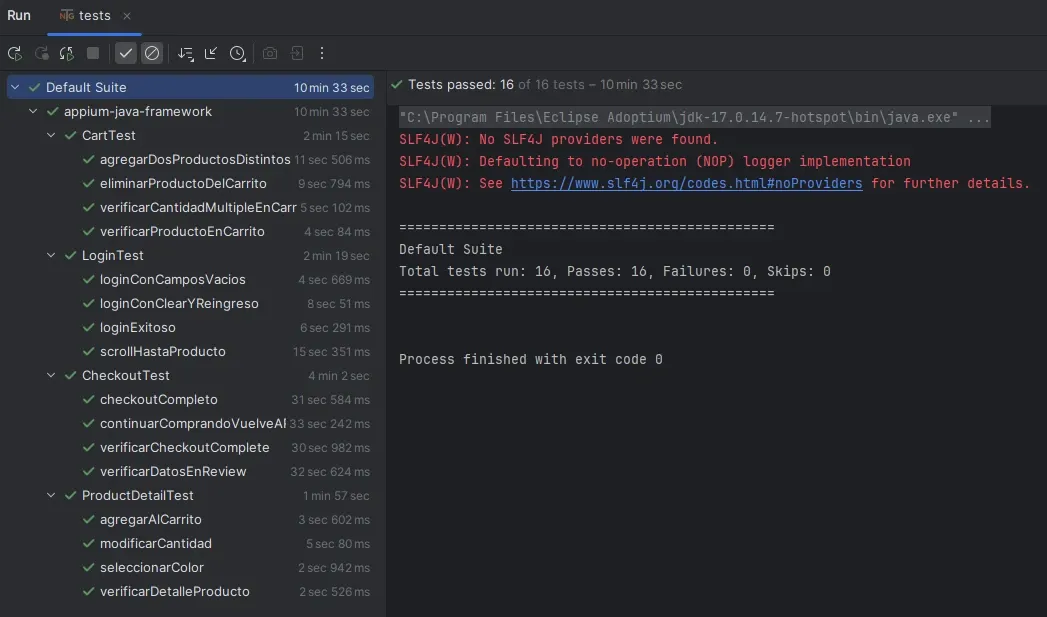The image size is (1047, 617).
Task: Select agregarDosProductosDistintos test
Action: point(190,160)
